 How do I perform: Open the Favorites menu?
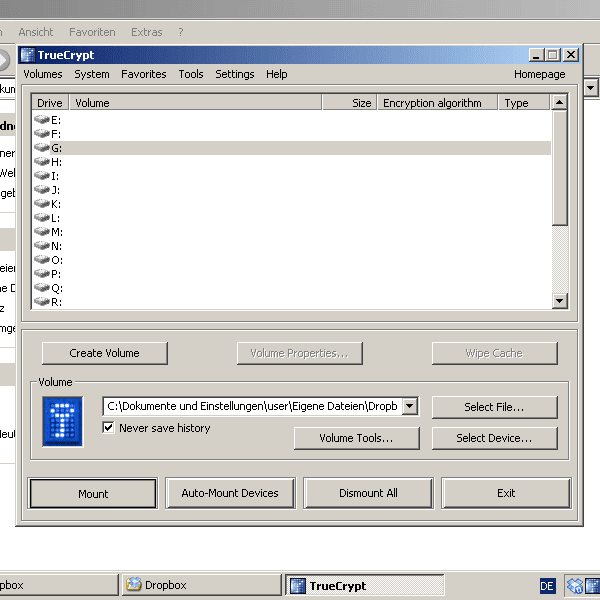click(x=144, y=74)
